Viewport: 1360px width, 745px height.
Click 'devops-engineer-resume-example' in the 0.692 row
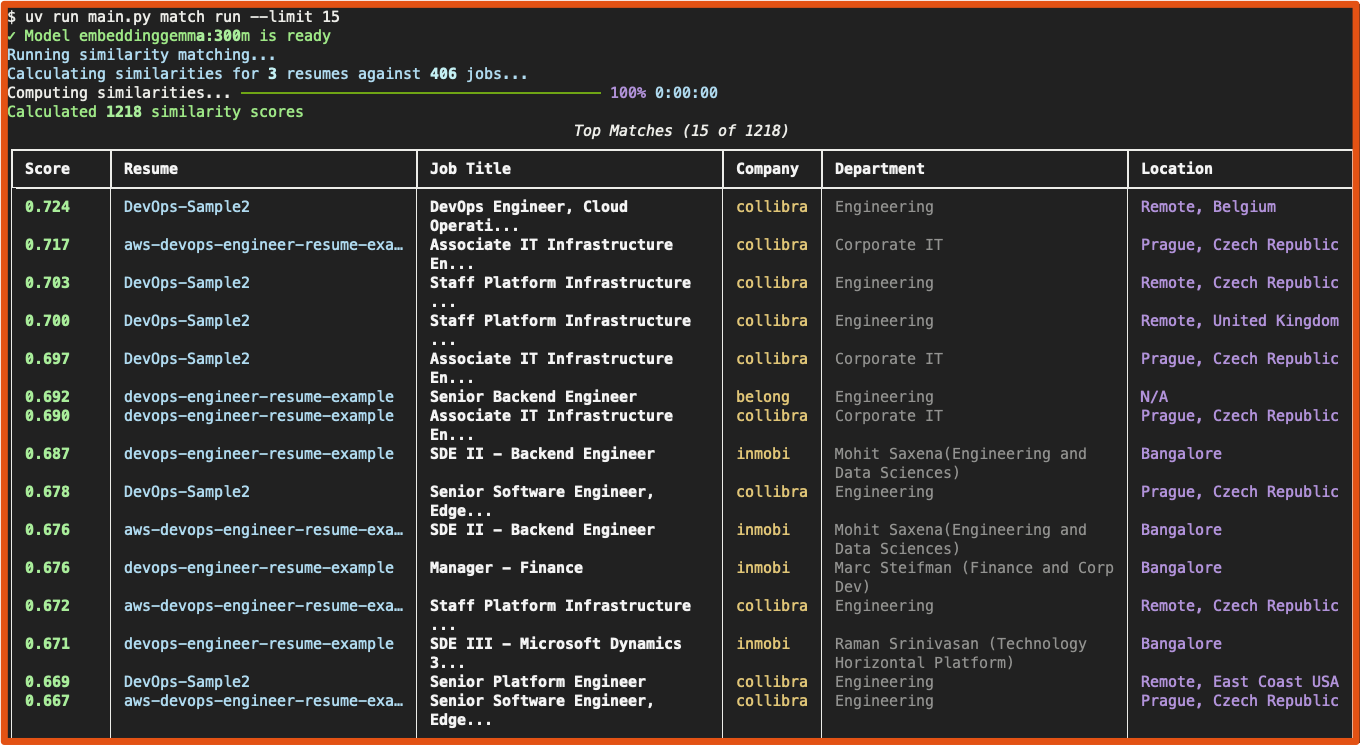(x=259, y=397)
